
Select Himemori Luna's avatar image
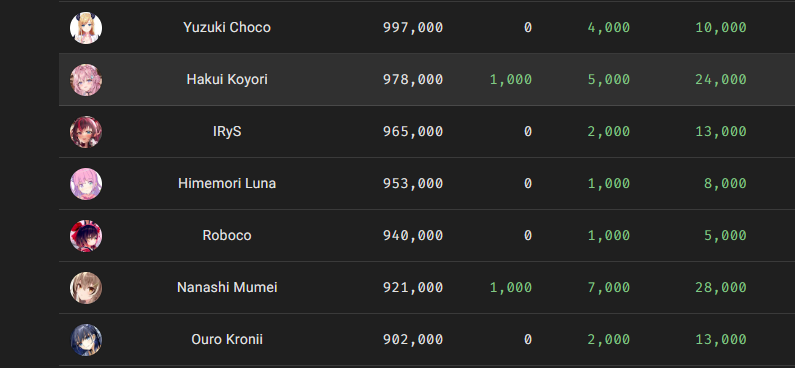86,183
